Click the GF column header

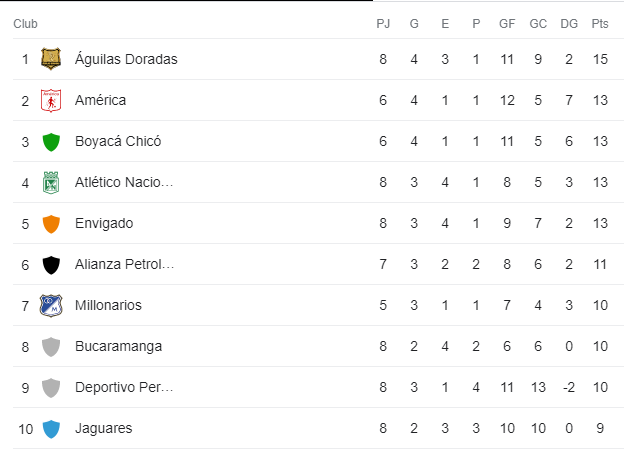(x=507, y=24)
